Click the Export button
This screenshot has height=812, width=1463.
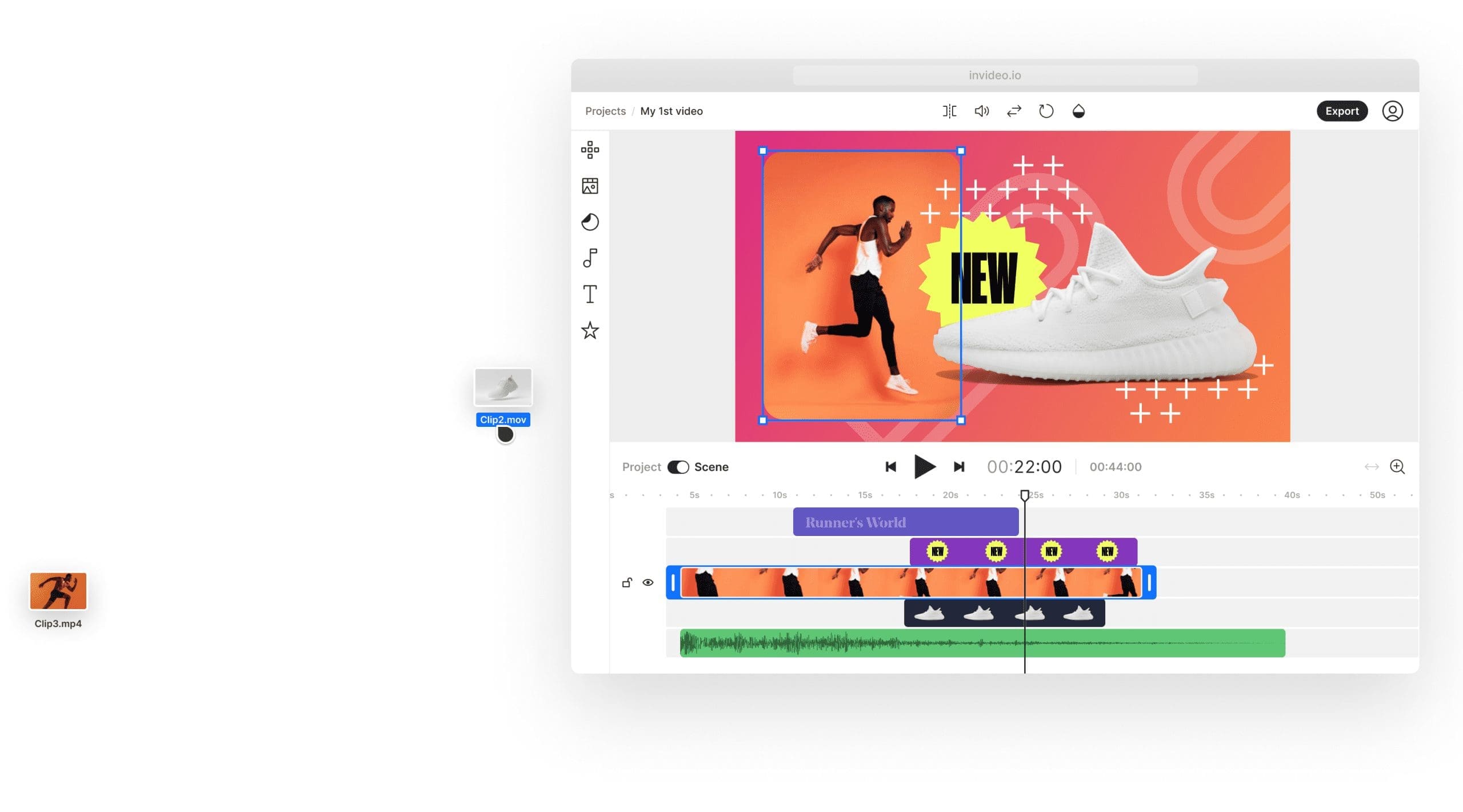coord(1341,111)
